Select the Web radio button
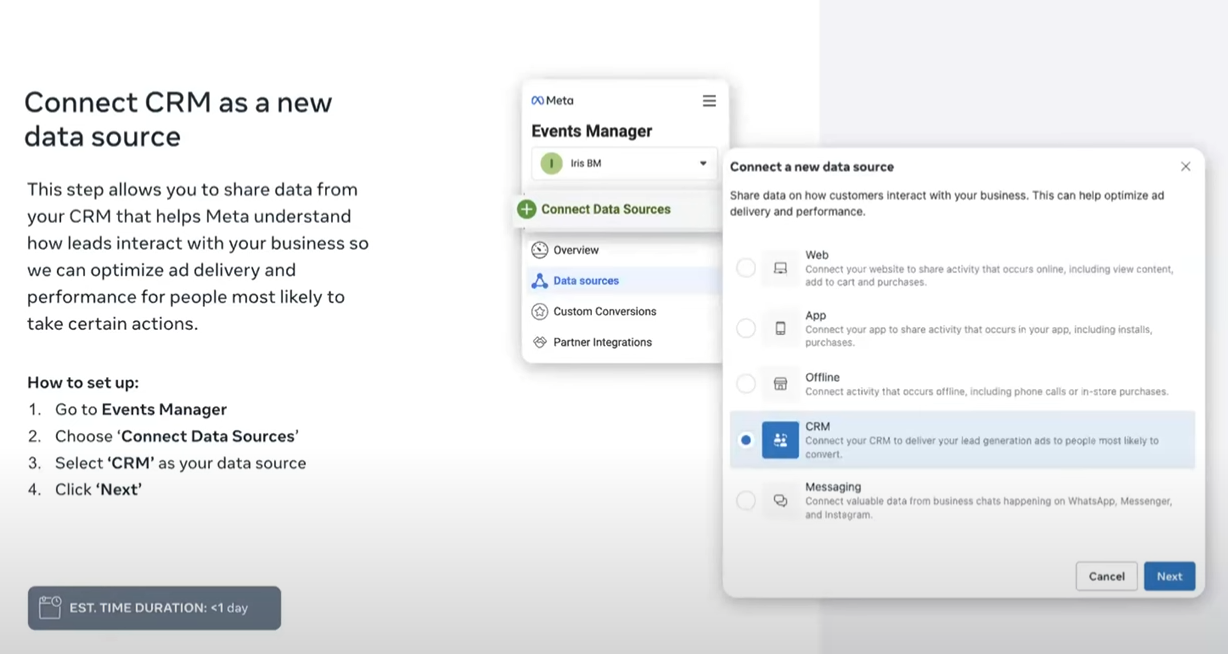Image resolution: width=1228 pixels, height=654 pixels. pyautogui.click(x=746, y=268)
